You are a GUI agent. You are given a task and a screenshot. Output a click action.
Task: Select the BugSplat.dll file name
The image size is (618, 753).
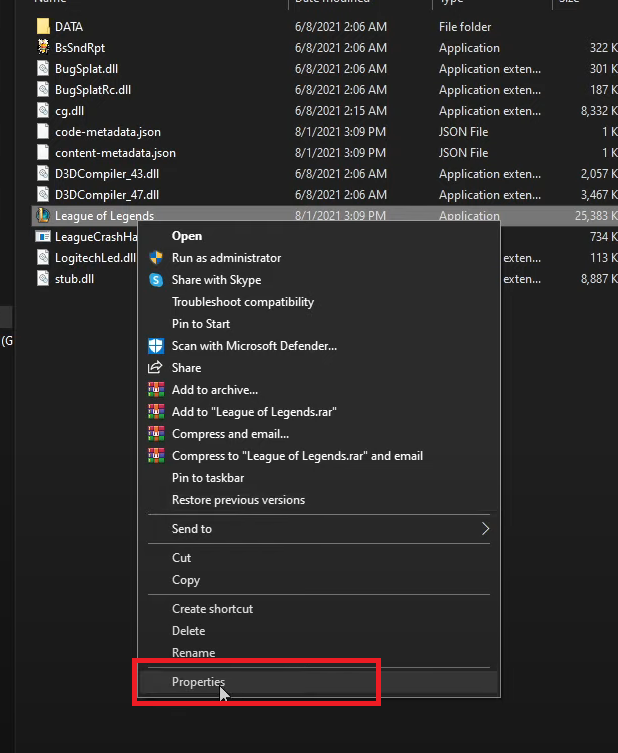pyautogui.click(x=86, y=69)
